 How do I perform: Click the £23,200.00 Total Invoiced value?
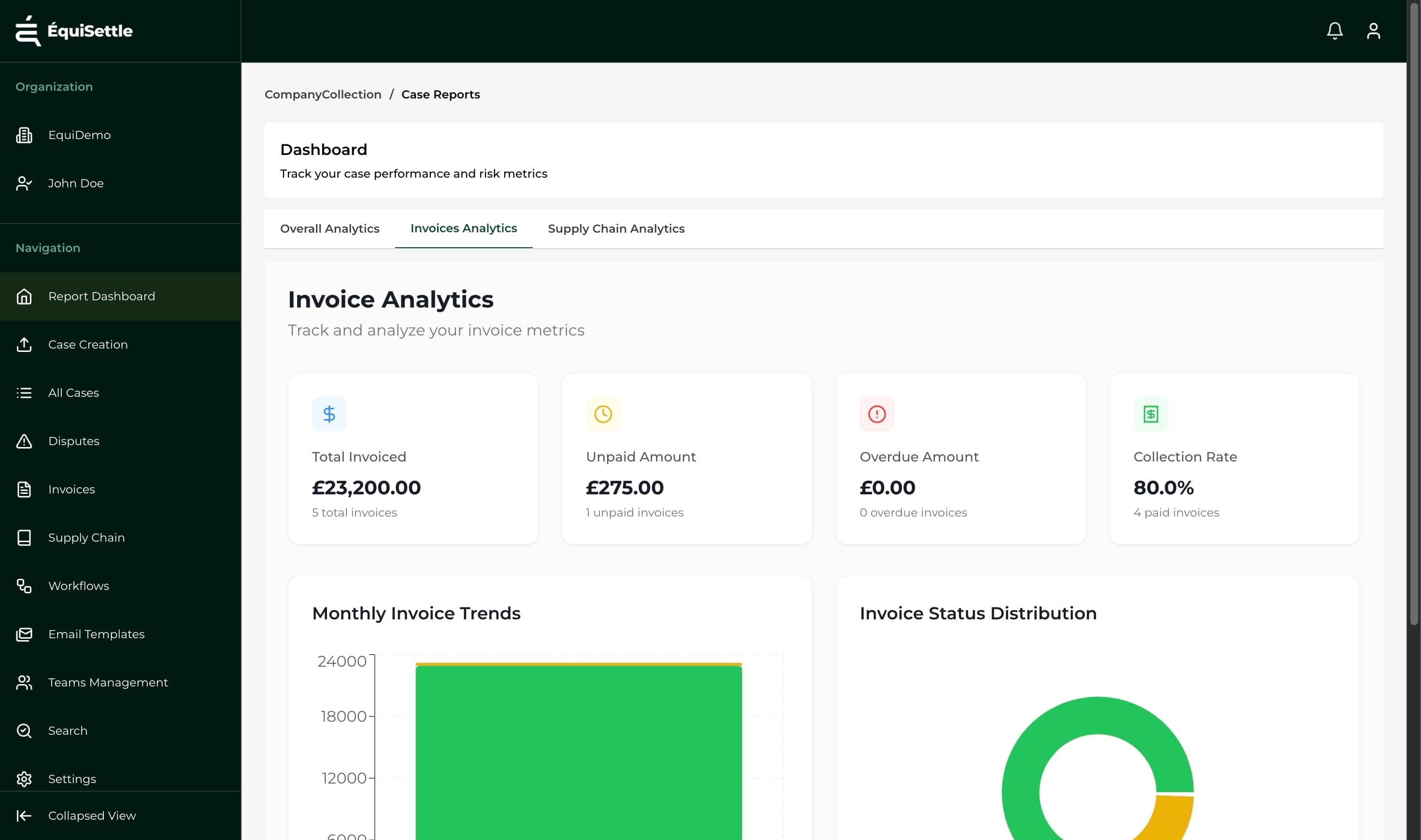(x=366, y=488)
